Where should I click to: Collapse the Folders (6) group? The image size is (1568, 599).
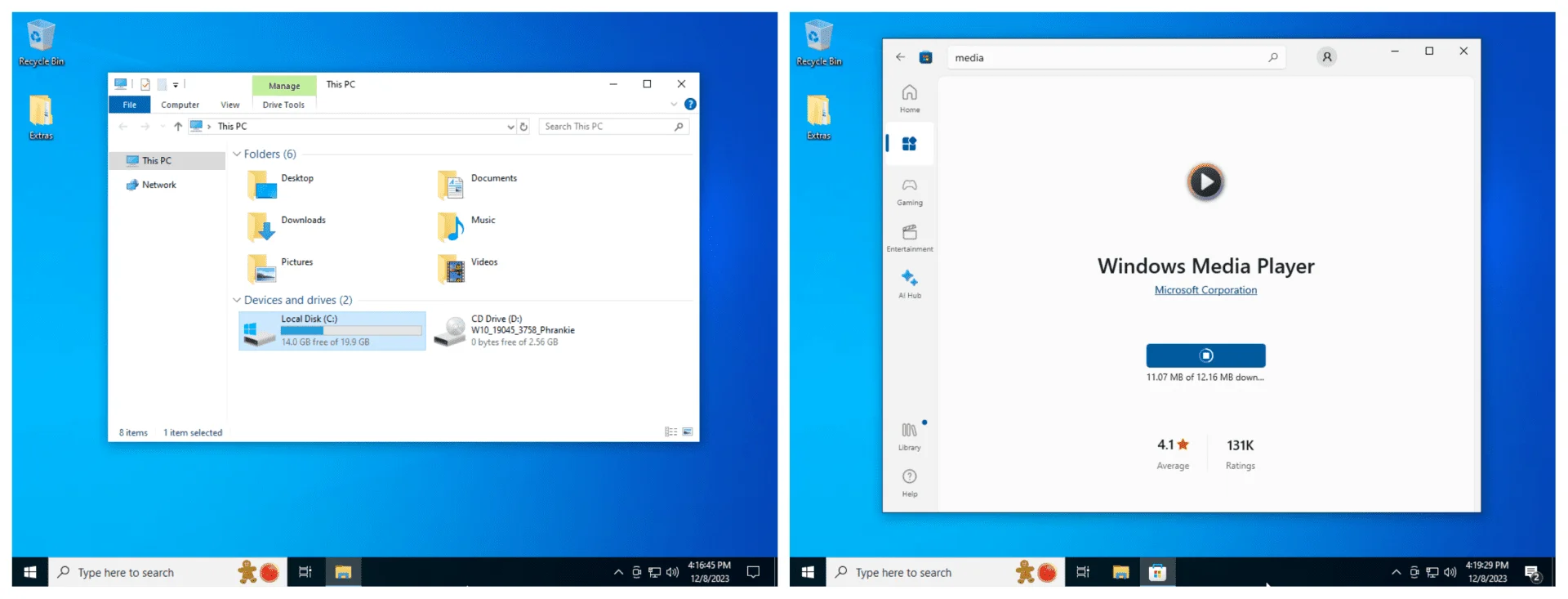pyautogui.click(x=237, y=154)
